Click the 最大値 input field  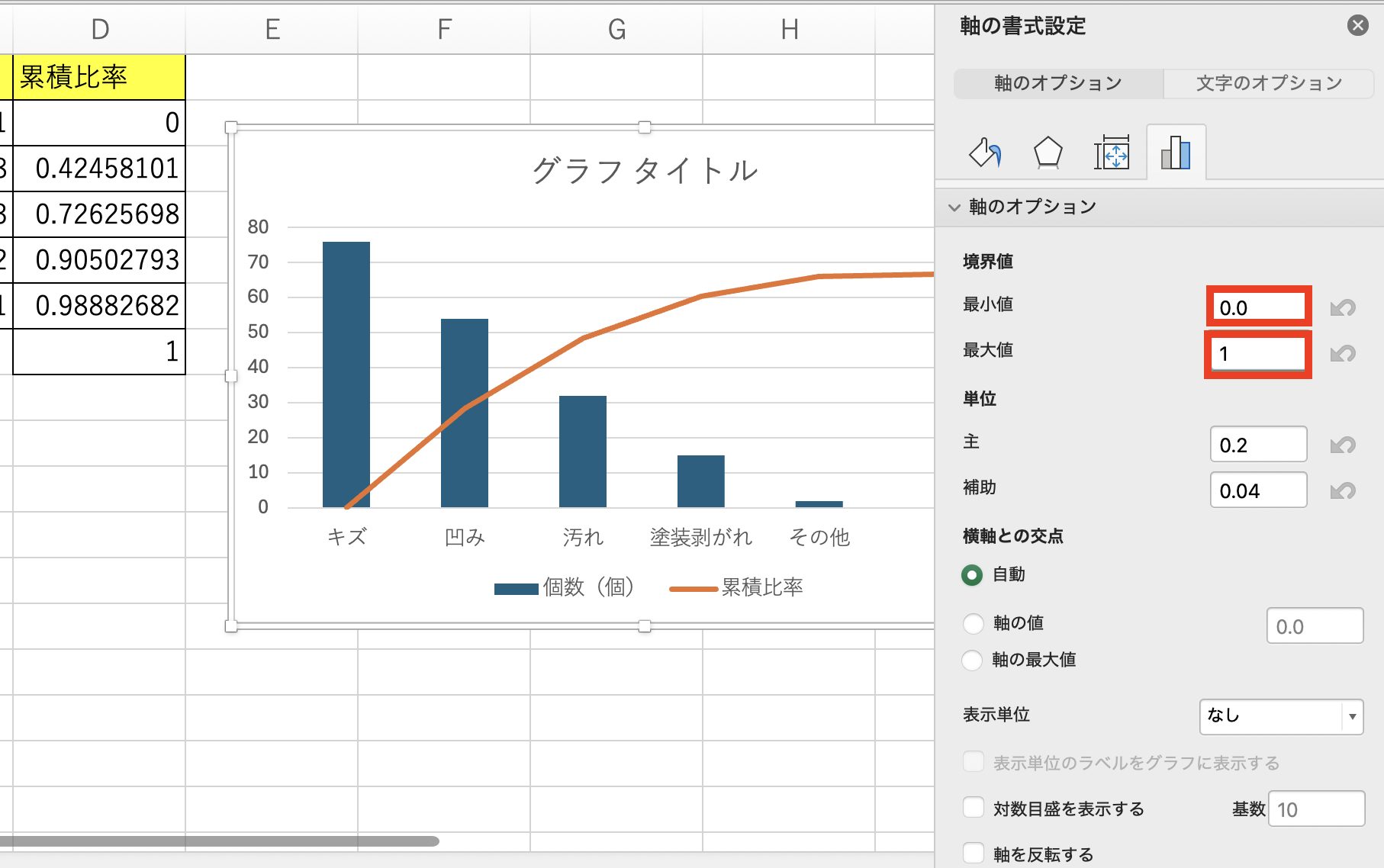(1258, 353)
